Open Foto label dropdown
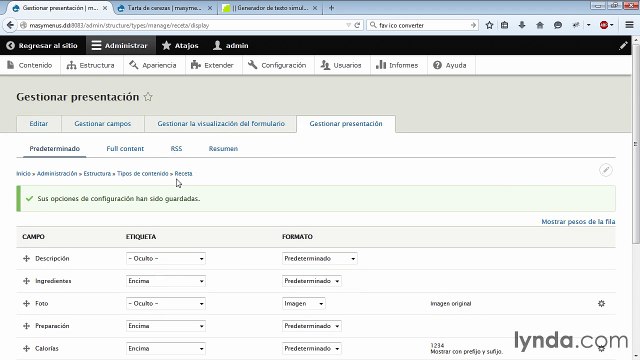This screenshot has height=360, width=640. pos(166,304)
